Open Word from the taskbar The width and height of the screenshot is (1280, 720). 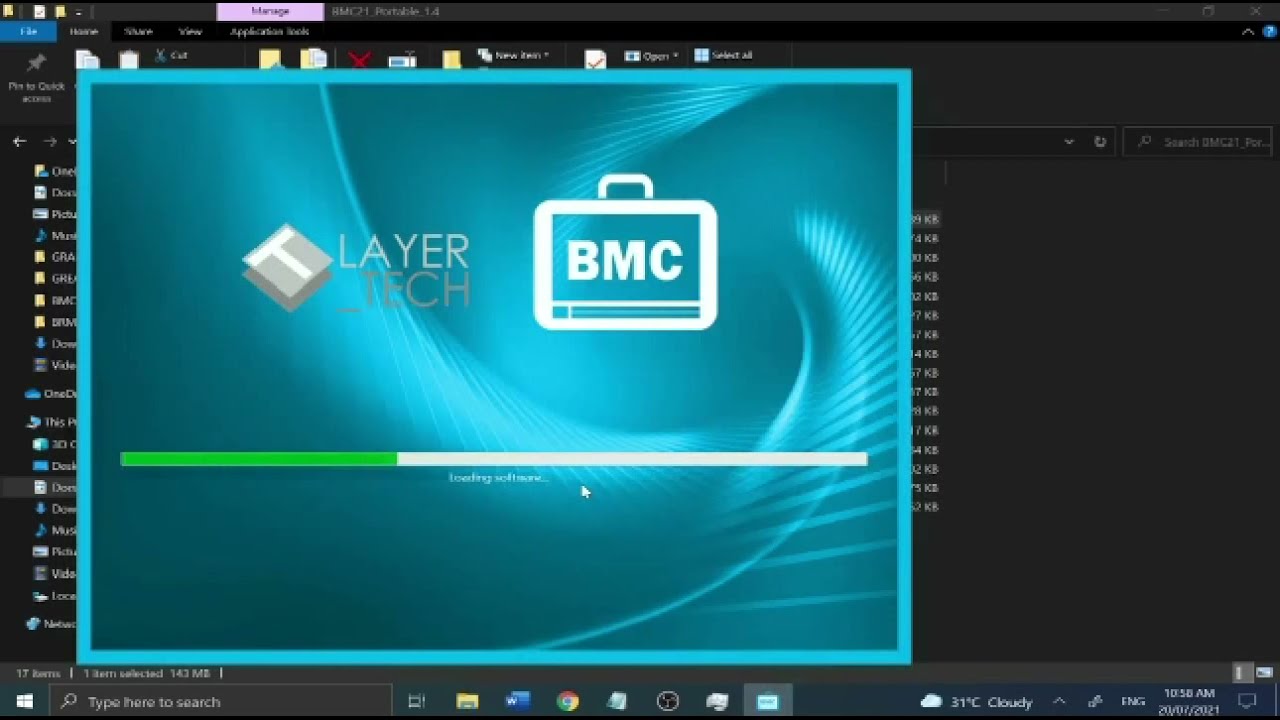point(517,702)
